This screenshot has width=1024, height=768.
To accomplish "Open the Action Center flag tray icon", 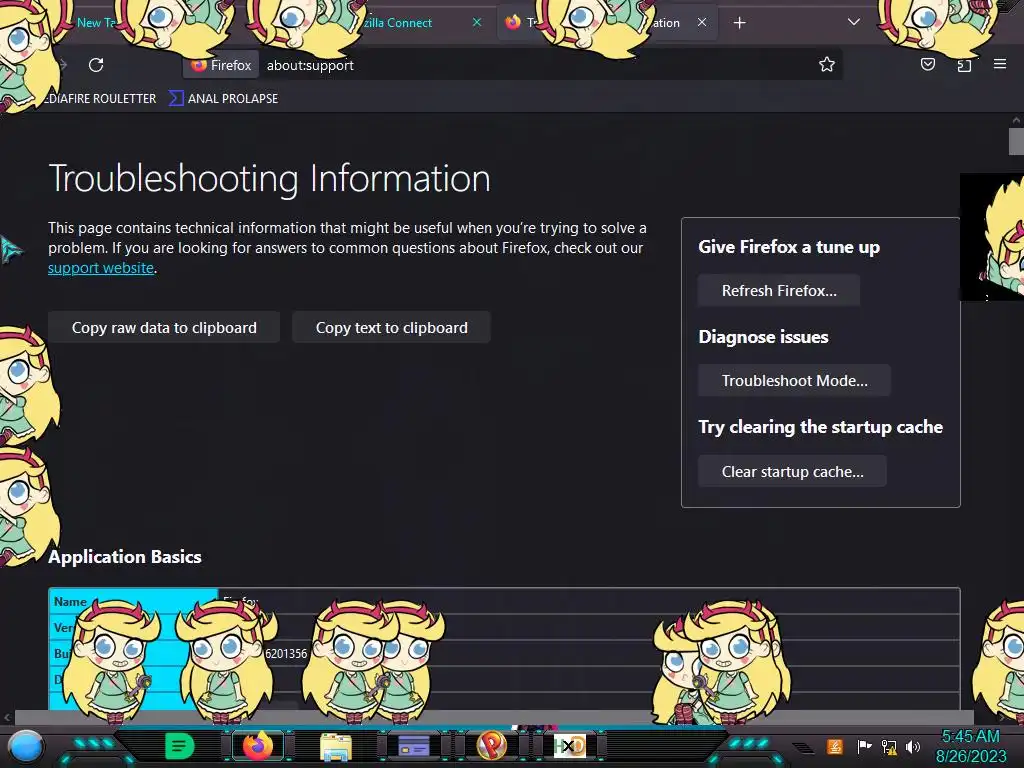I will (x=864, y=746).
